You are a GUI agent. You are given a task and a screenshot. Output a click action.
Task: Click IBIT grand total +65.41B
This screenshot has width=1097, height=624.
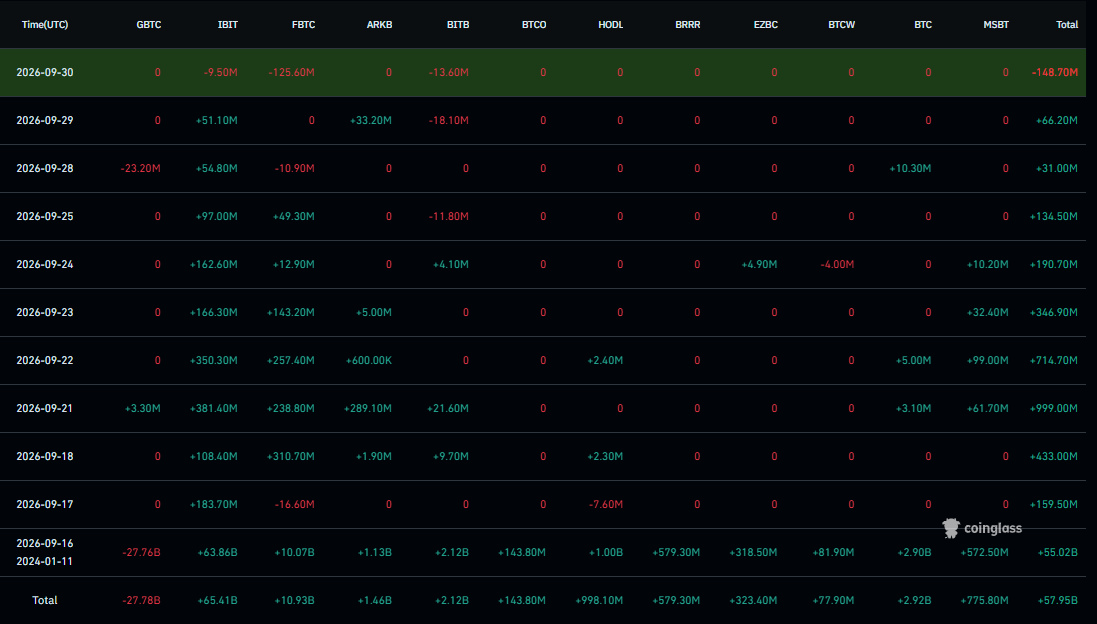pyautogui.click(x=217, y=601)
